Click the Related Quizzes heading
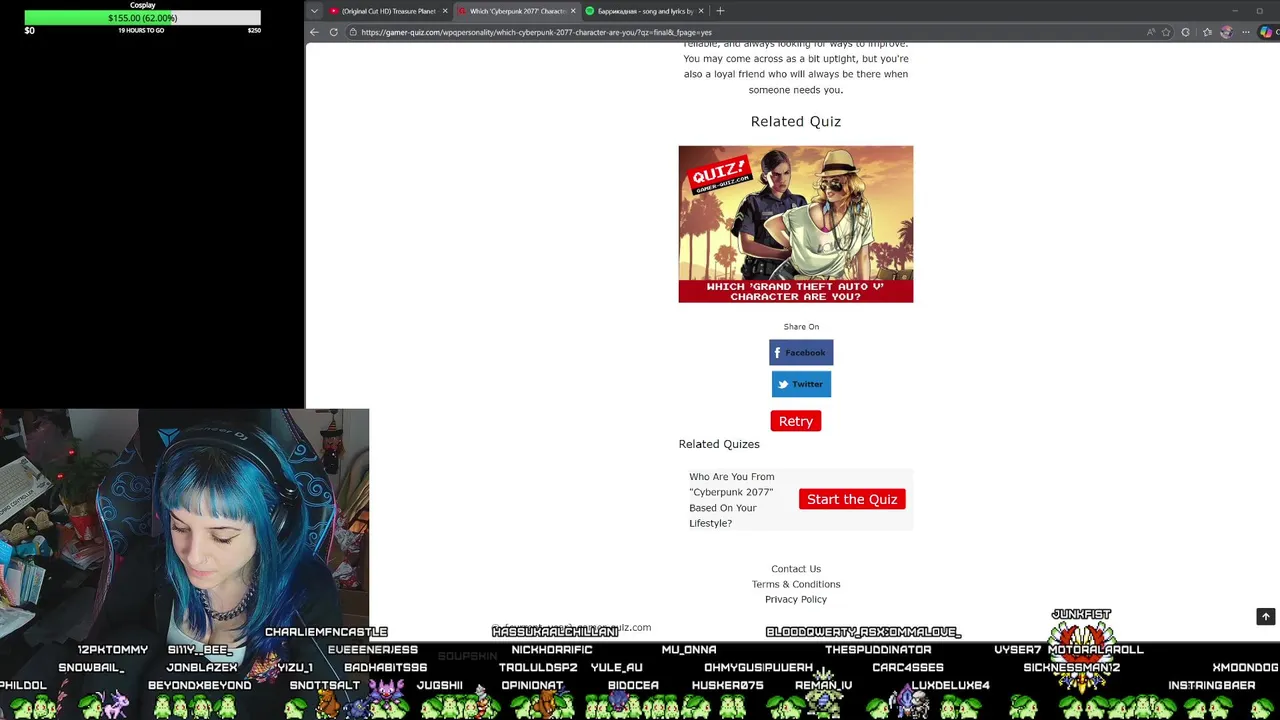The image size is (1280, 720). click(x=719, y=444)
